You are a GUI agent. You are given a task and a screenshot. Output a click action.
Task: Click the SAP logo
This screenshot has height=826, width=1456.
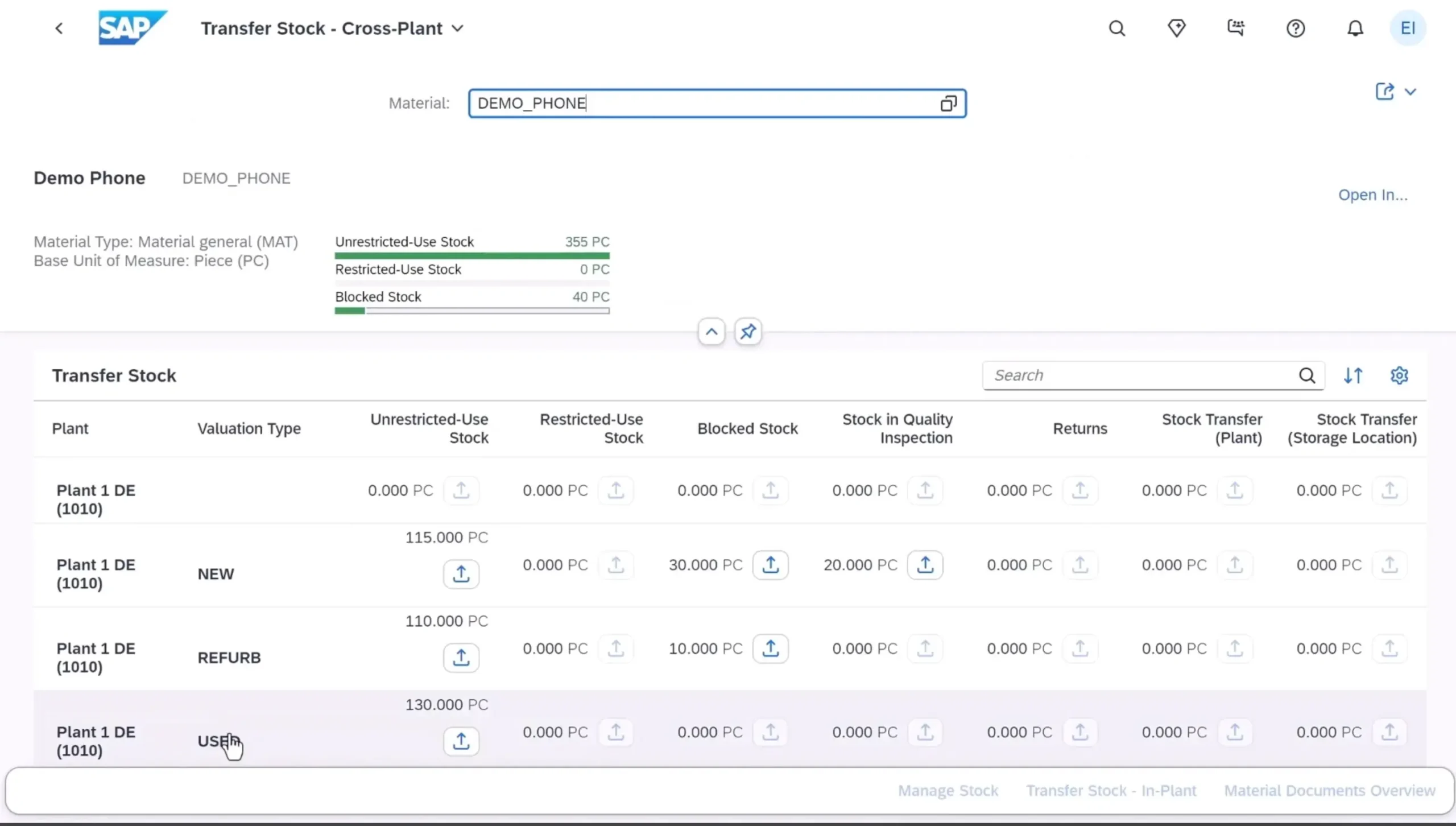[133, 27]
